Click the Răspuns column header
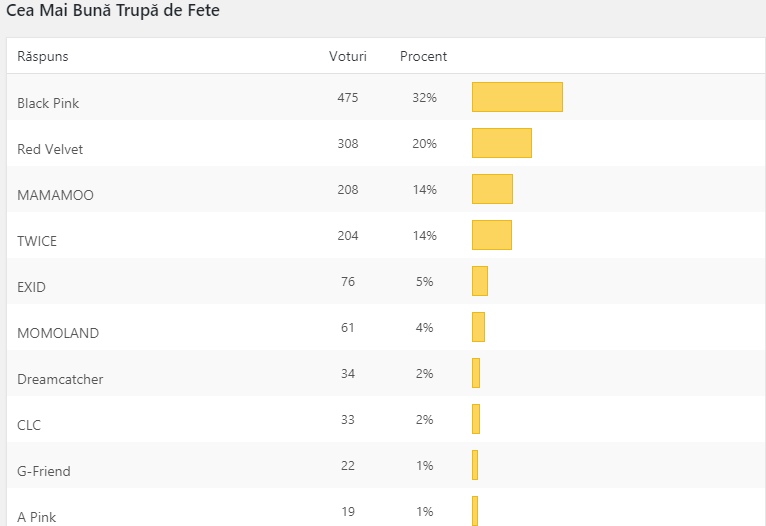The height and width of the screenshot is (526, 766). (43, 57)
